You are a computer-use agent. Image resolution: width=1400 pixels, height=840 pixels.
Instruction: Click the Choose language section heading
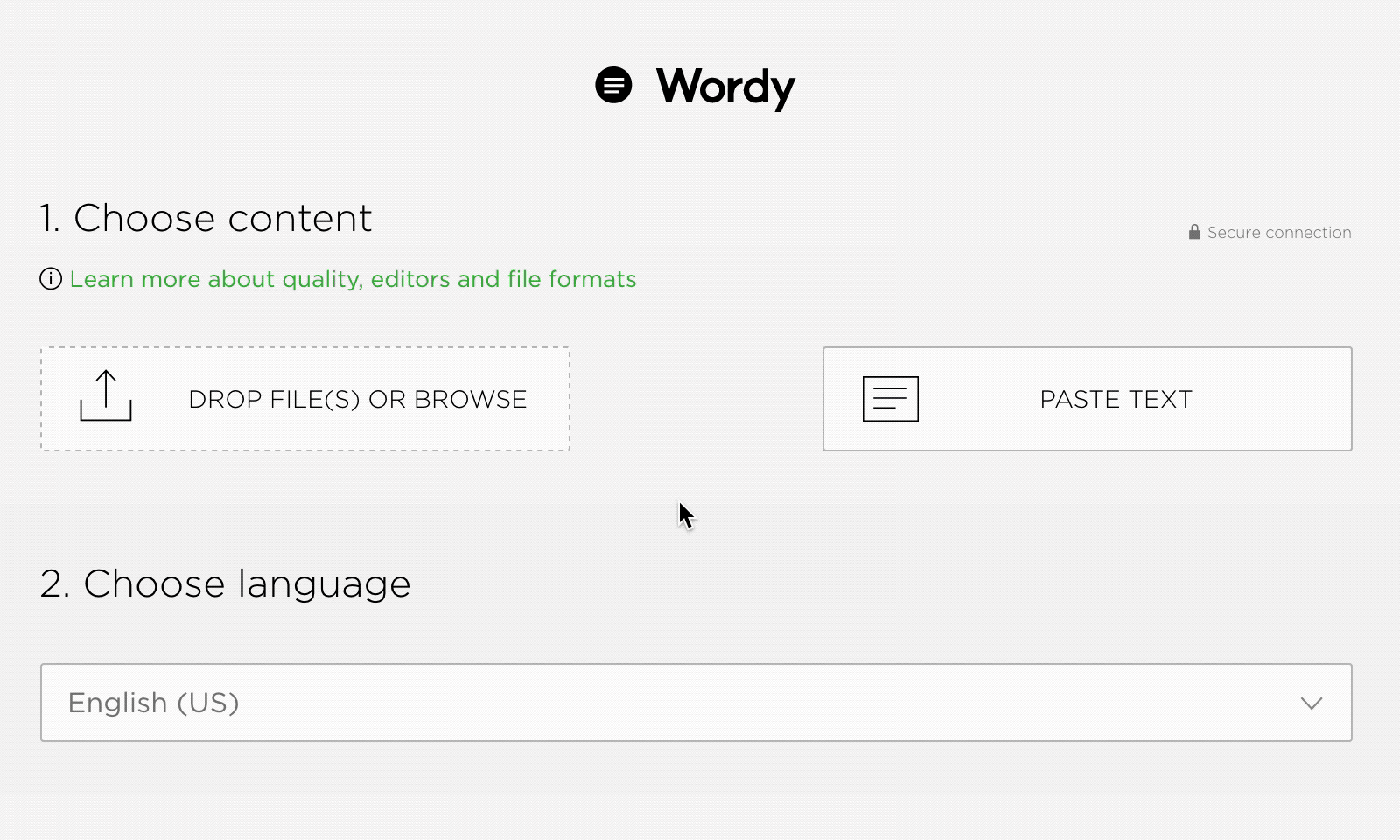[226, 584]
